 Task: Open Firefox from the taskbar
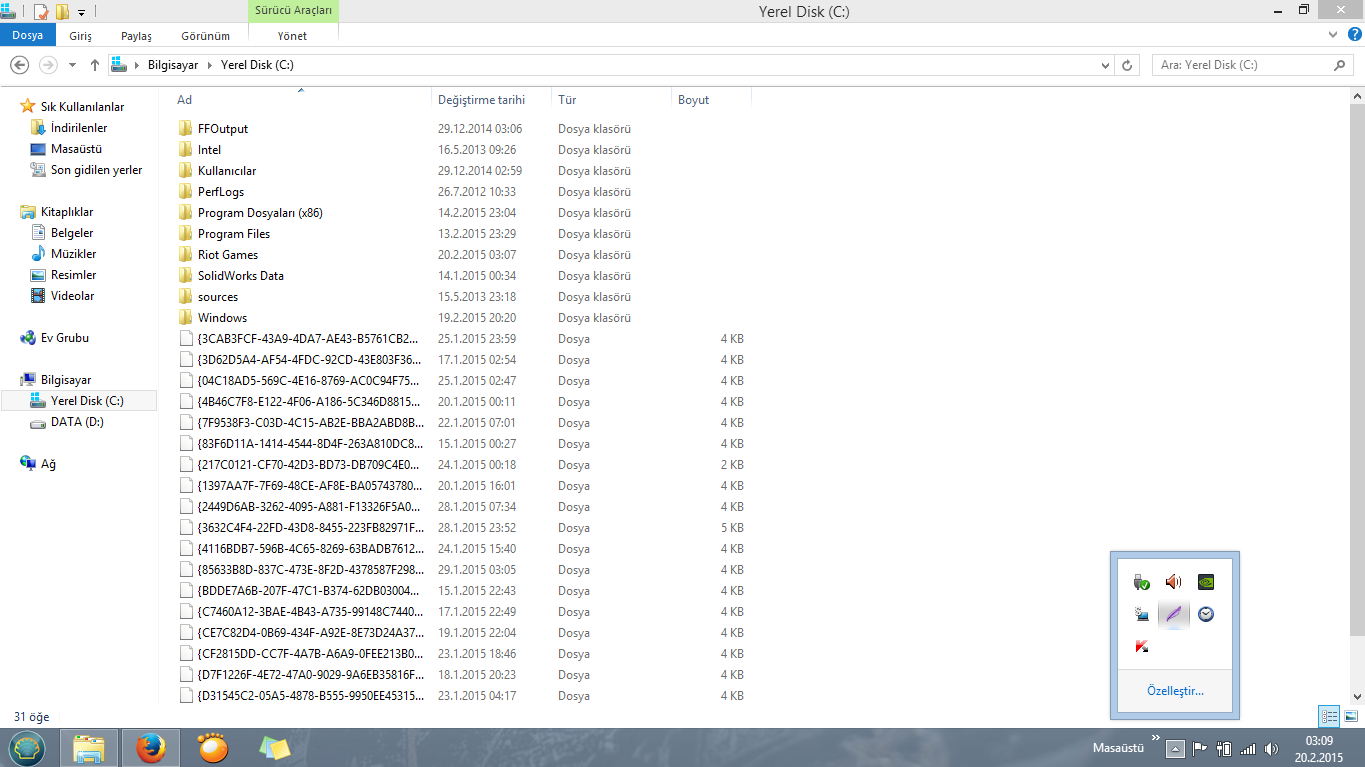[x=151, y=748]
